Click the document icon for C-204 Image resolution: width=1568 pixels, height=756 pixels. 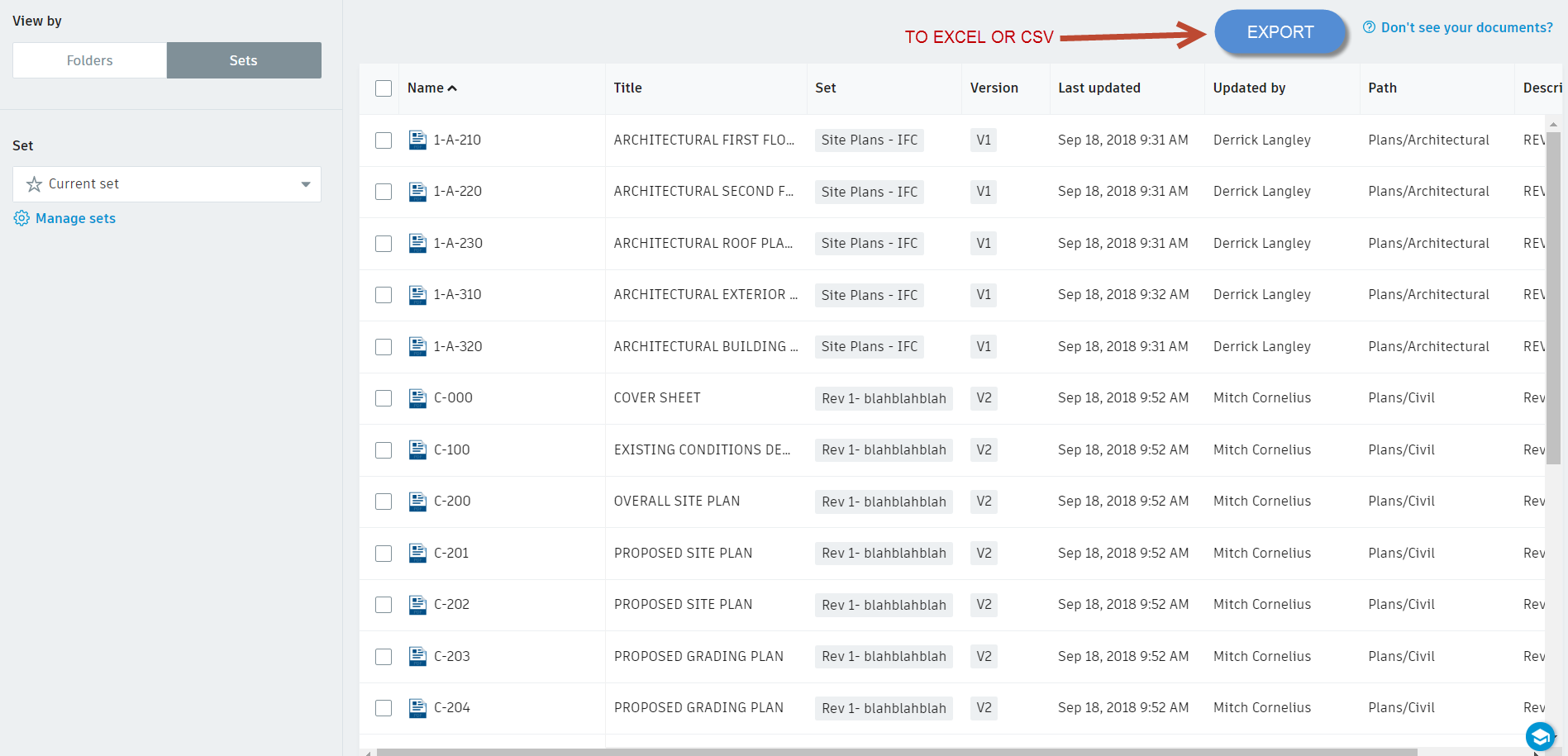tap(417, 708)
